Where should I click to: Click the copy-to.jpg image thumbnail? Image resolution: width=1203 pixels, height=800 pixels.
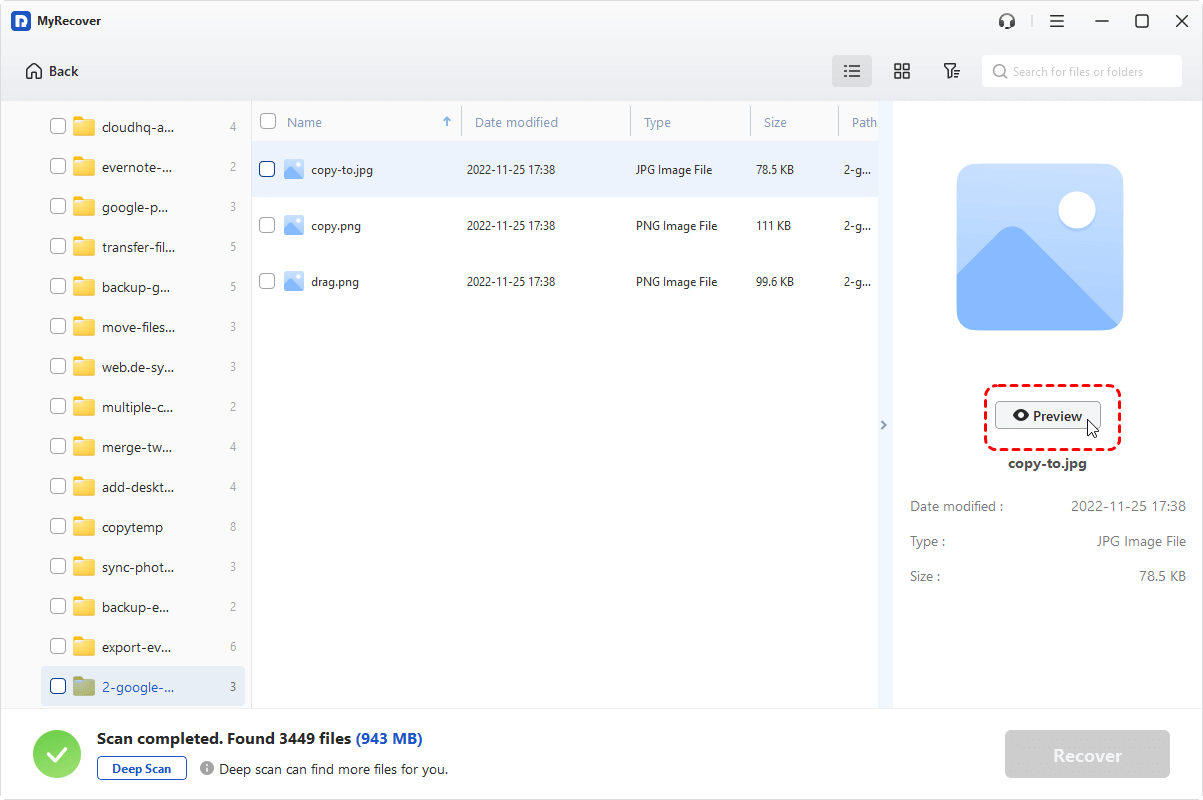point(293,169)
